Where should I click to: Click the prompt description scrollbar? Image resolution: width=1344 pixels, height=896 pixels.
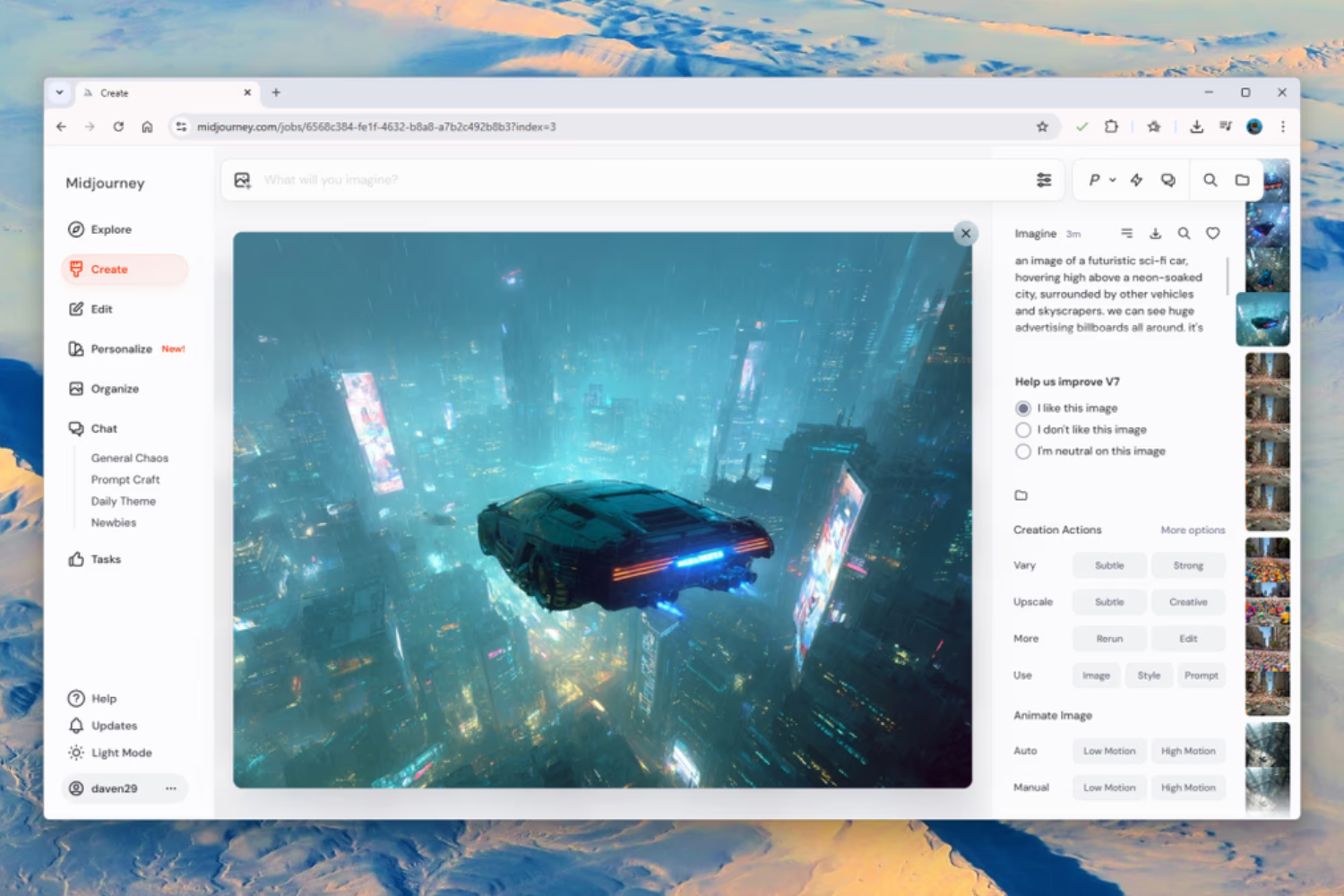pyautogui.click(x=1227, y=276)
